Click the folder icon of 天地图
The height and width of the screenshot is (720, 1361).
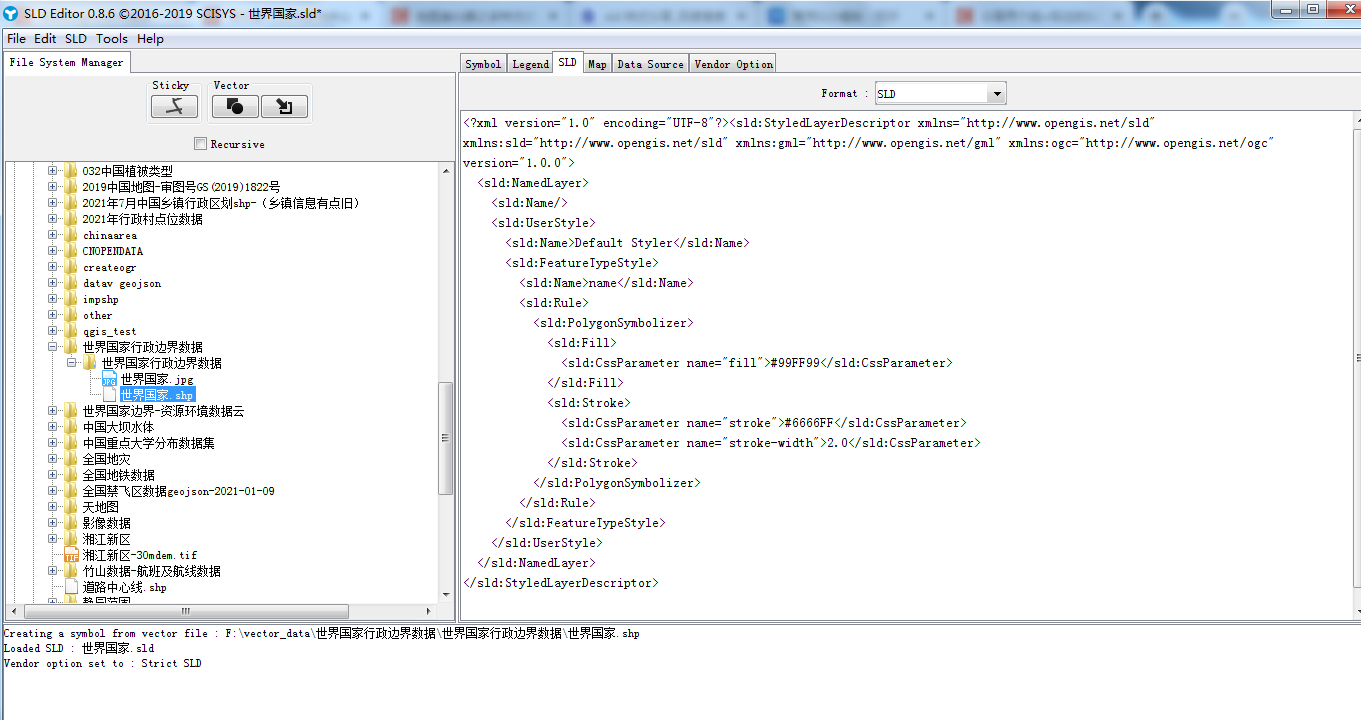pyautogui.click(x=71, y=507)
